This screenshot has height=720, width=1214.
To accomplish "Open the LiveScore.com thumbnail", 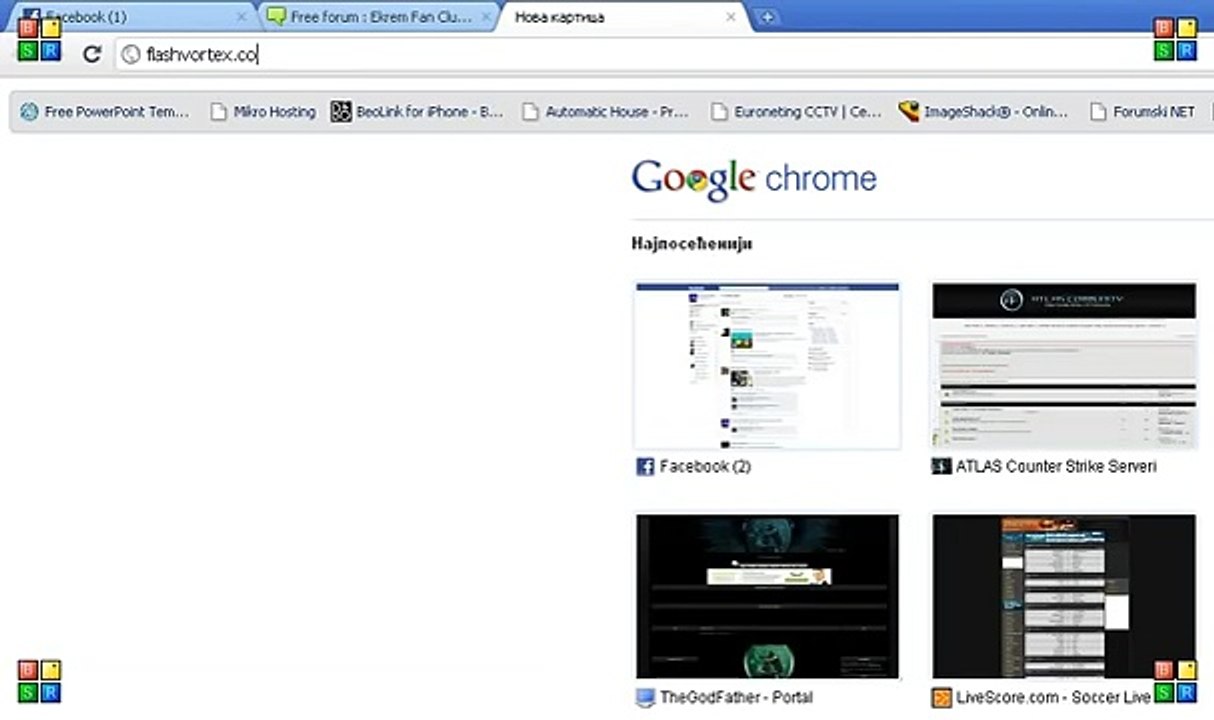I will [x=1064, y=596].
